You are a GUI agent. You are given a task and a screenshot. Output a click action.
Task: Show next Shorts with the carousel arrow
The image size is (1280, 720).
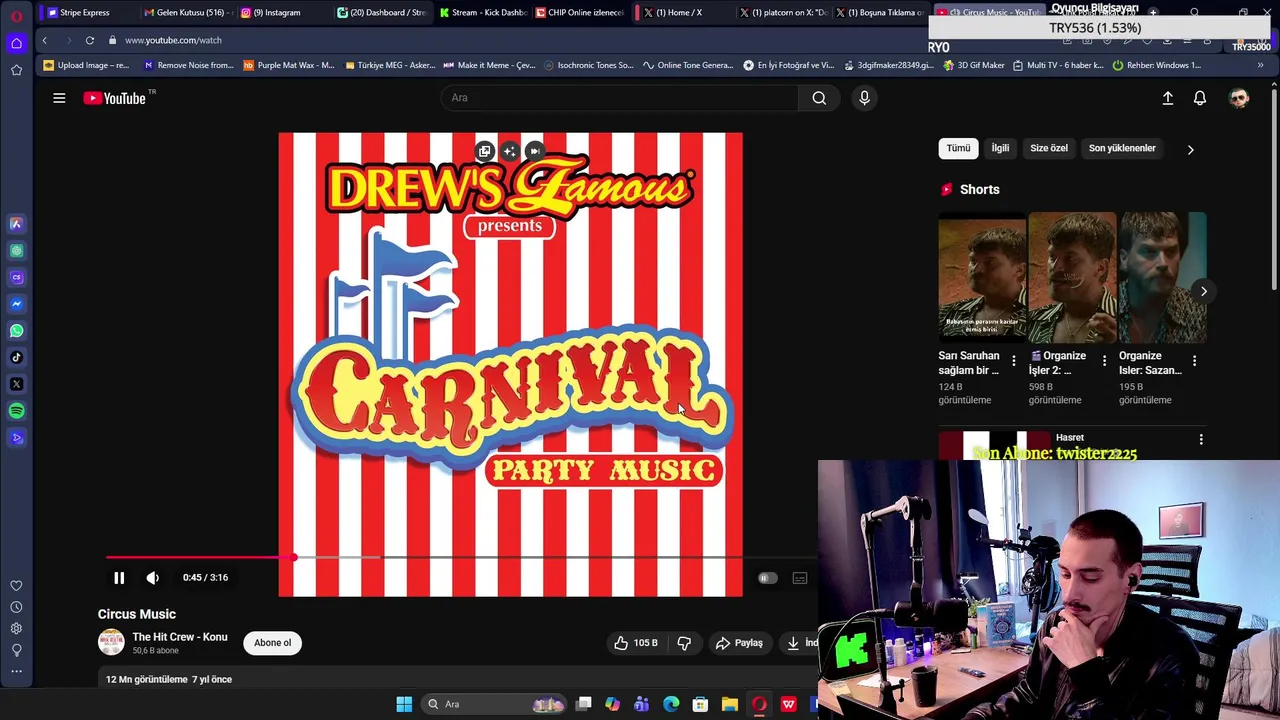1204,292
